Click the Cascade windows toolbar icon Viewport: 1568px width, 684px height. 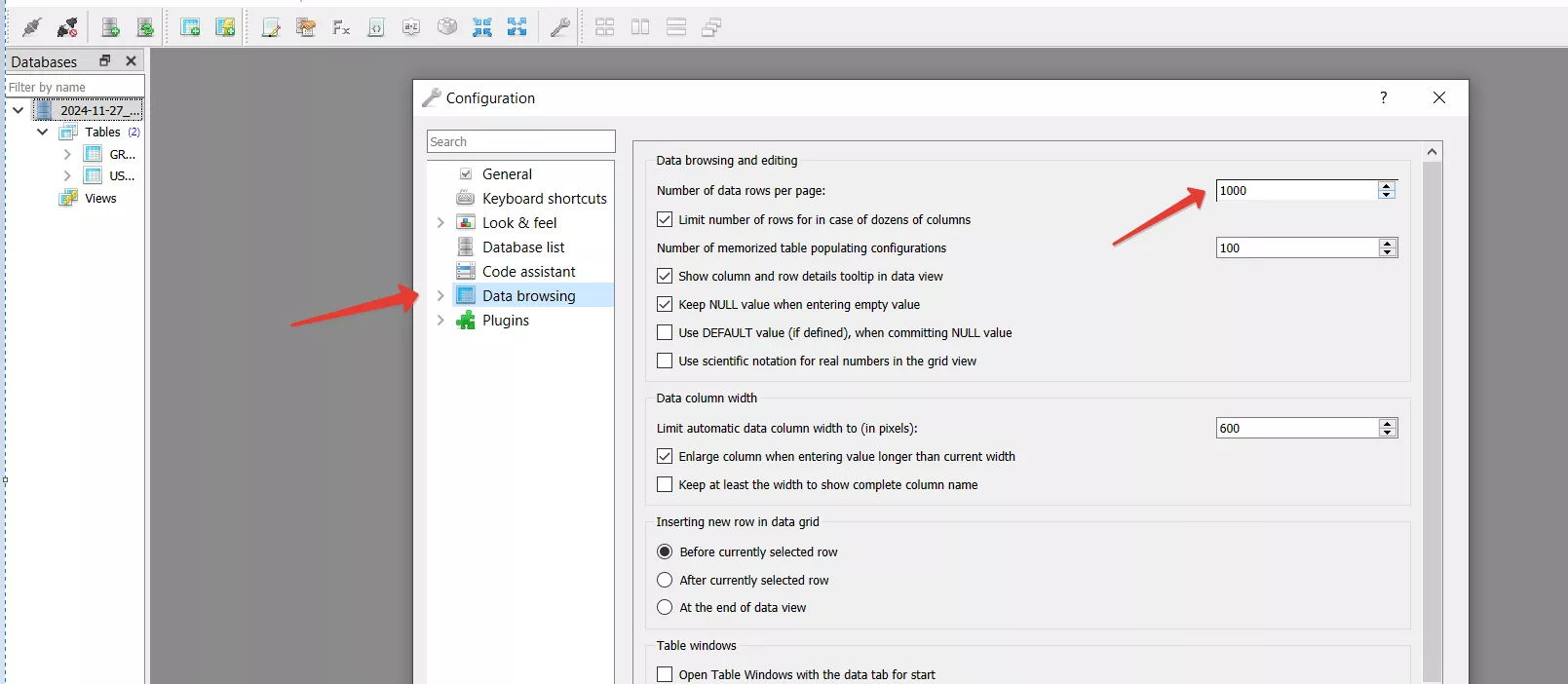[x=711, y=27]
